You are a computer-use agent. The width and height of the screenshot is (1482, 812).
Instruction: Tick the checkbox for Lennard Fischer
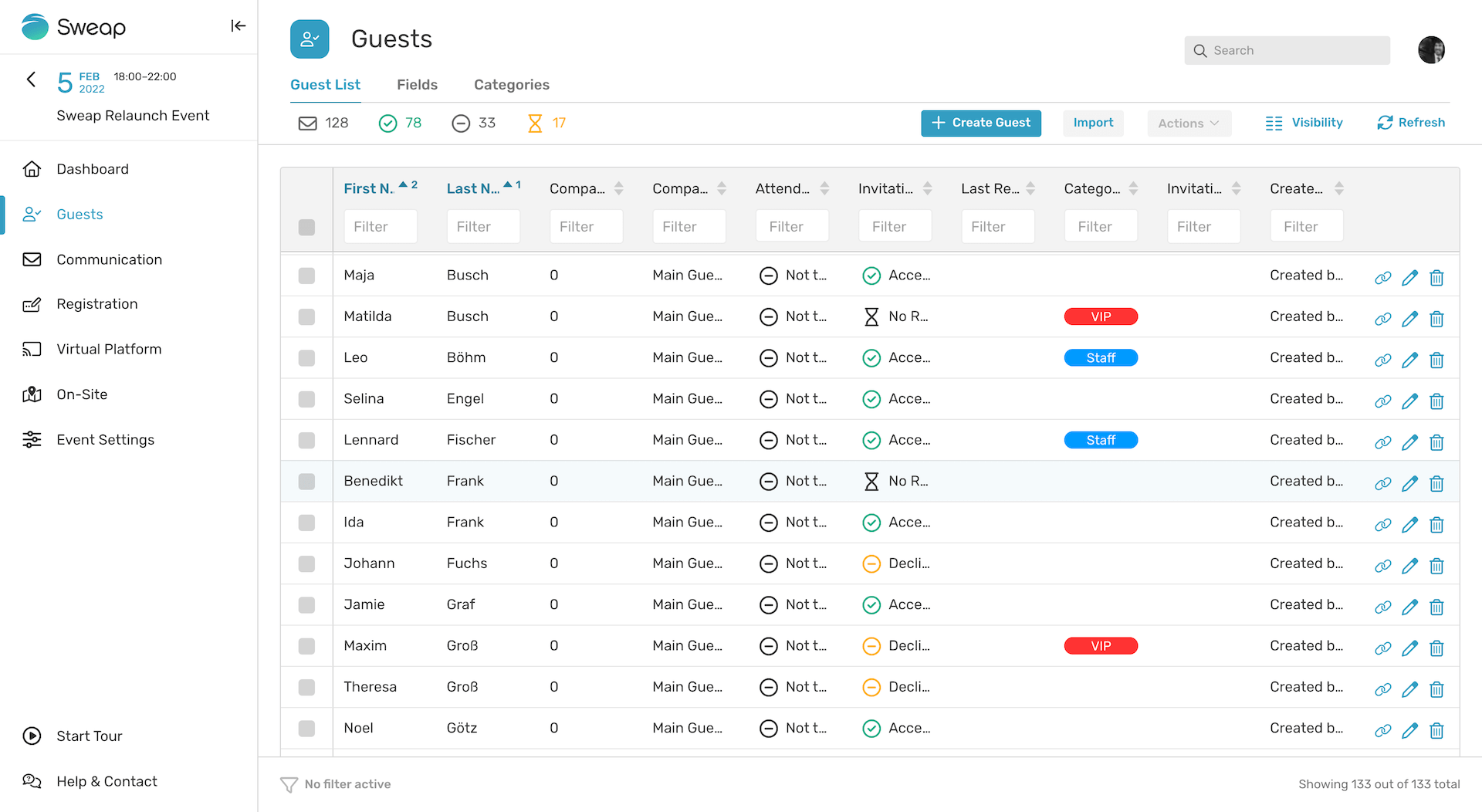(306, 440)
